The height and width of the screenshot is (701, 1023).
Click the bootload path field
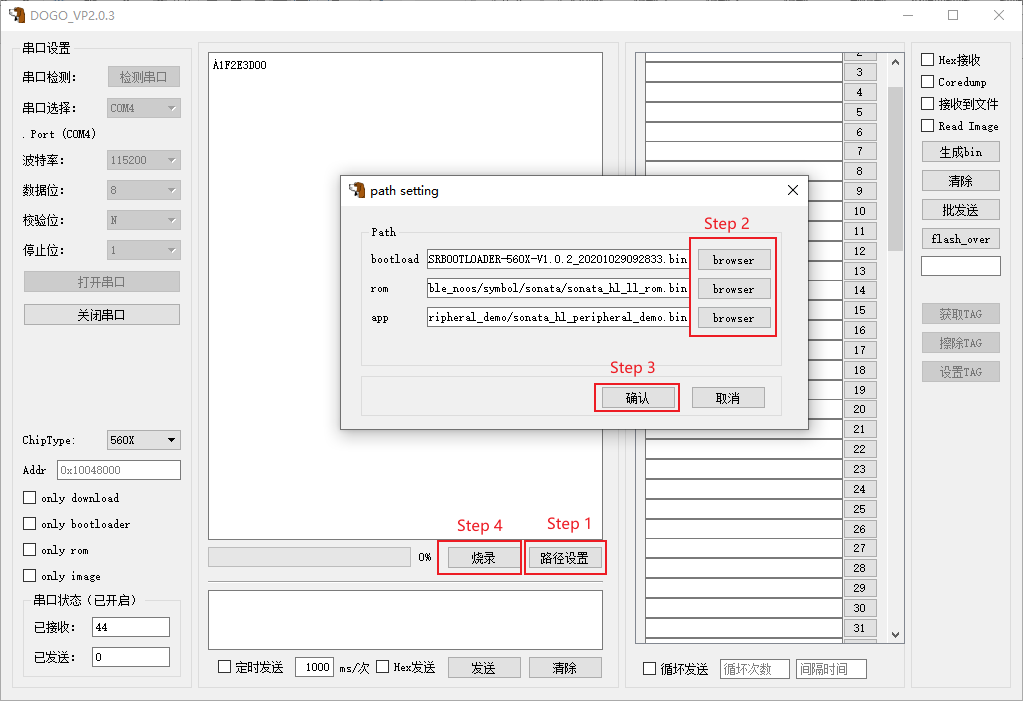click(x=558, y=259)
